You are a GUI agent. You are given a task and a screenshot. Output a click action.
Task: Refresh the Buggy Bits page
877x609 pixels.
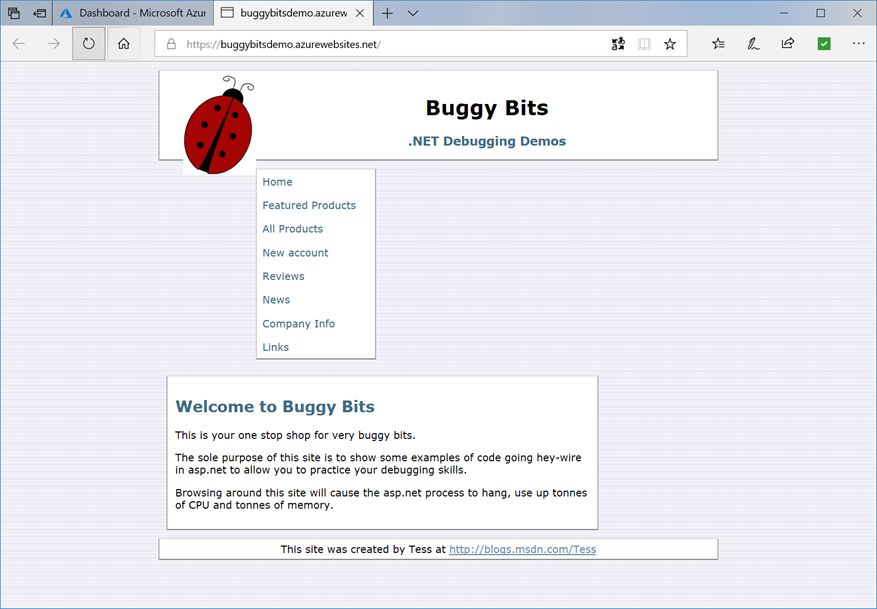click(88, 44)
